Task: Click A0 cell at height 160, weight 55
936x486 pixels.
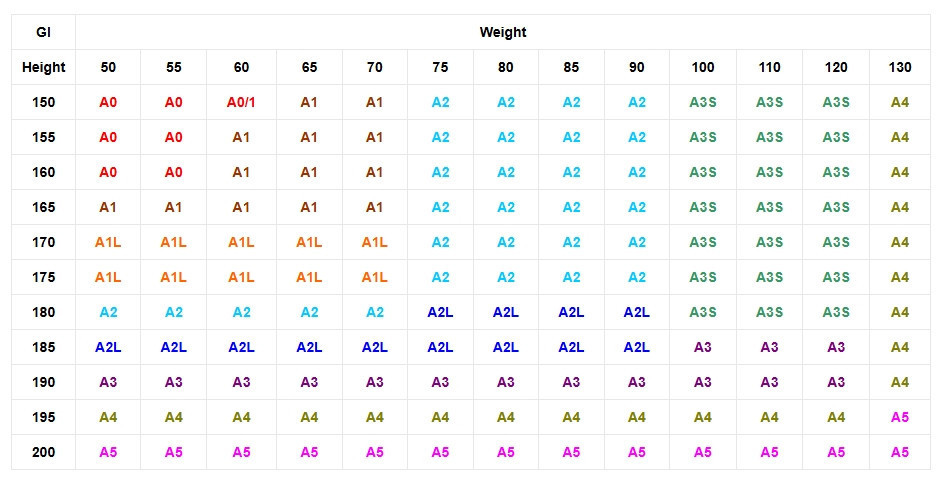Action: [x=174, y=172]
